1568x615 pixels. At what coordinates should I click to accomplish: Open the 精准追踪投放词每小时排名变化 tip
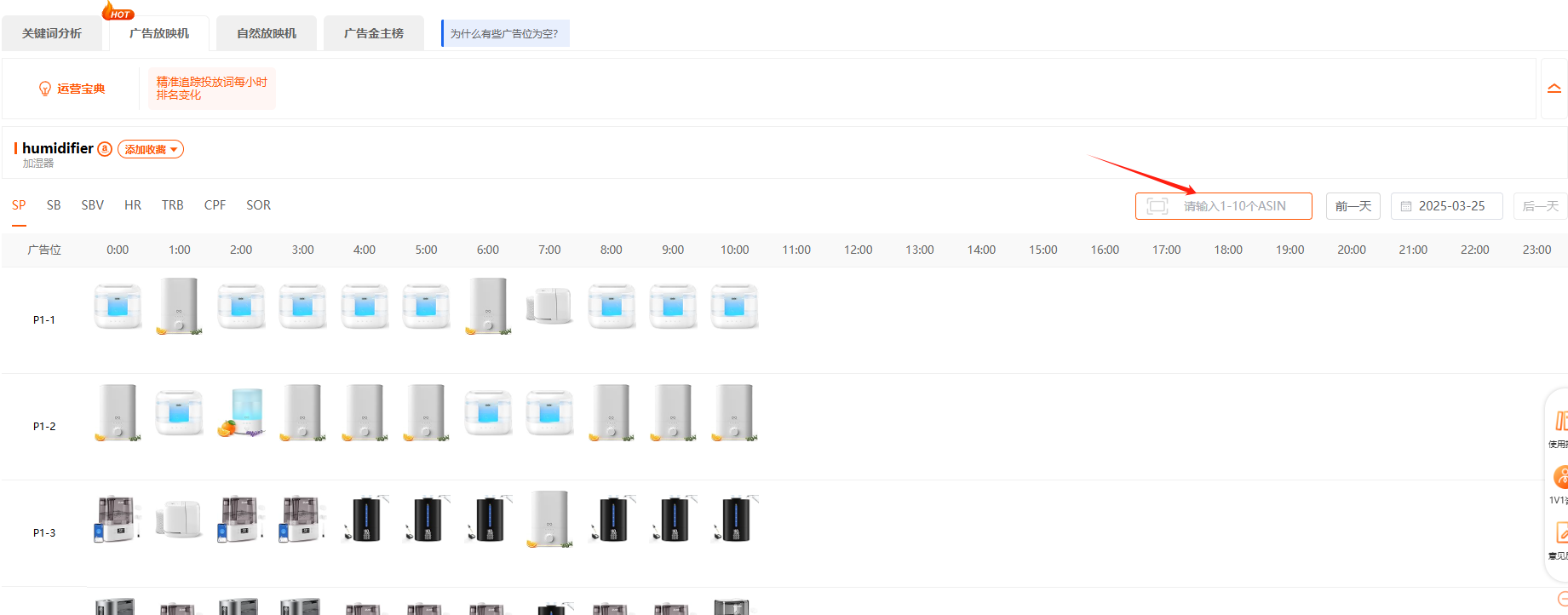211,89
